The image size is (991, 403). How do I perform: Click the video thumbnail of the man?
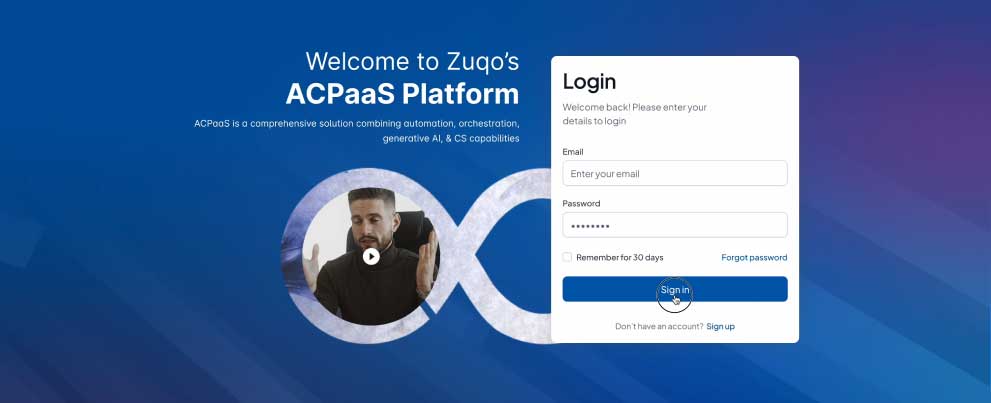[x=371, y=256]
